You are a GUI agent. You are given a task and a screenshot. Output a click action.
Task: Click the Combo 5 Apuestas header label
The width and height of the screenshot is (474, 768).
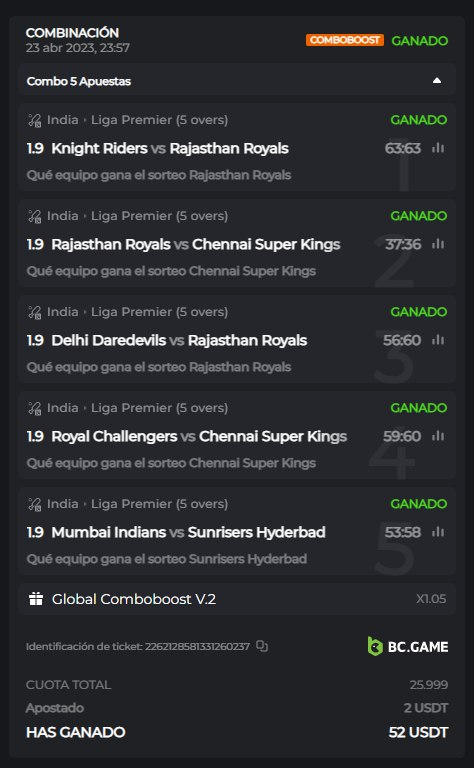[x=79, y=81]
